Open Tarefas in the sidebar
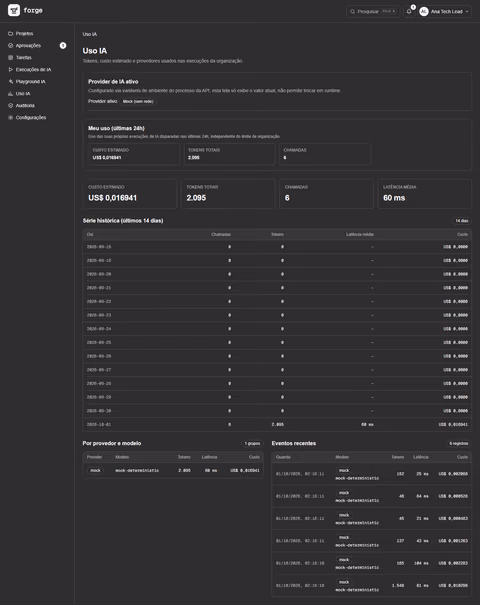 24,57
